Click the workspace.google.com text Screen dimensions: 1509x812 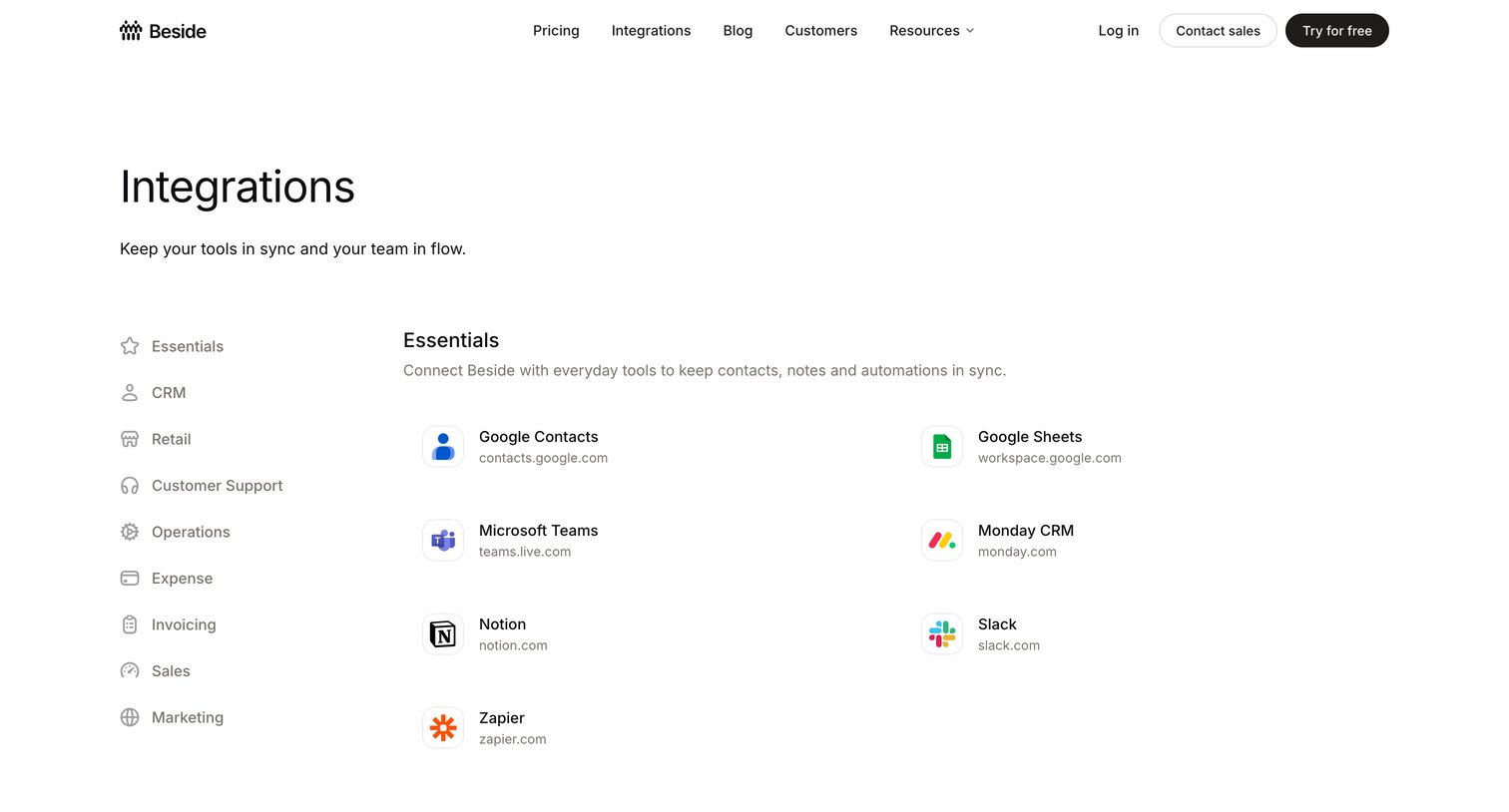(x=1050, y=458)
